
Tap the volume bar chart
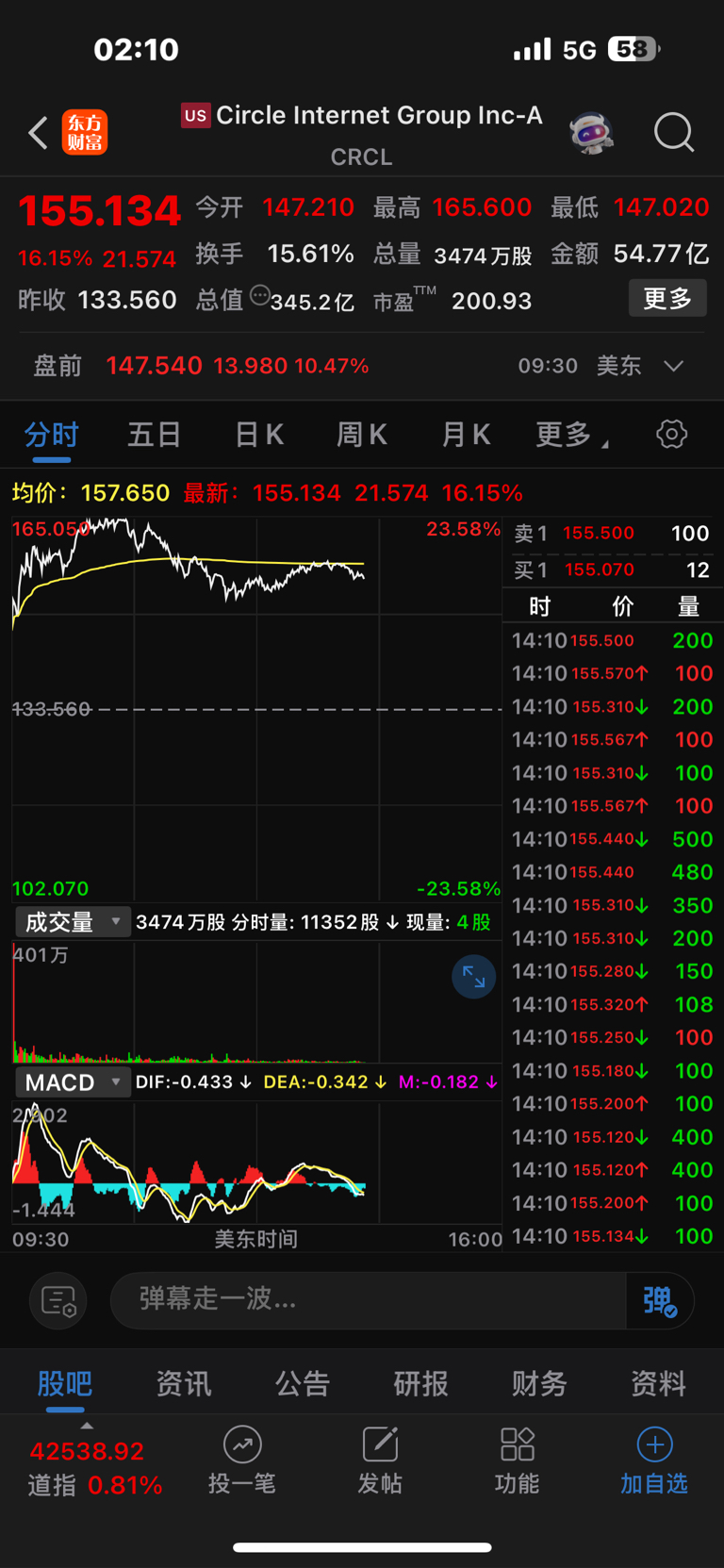[x=256, y=1002]
